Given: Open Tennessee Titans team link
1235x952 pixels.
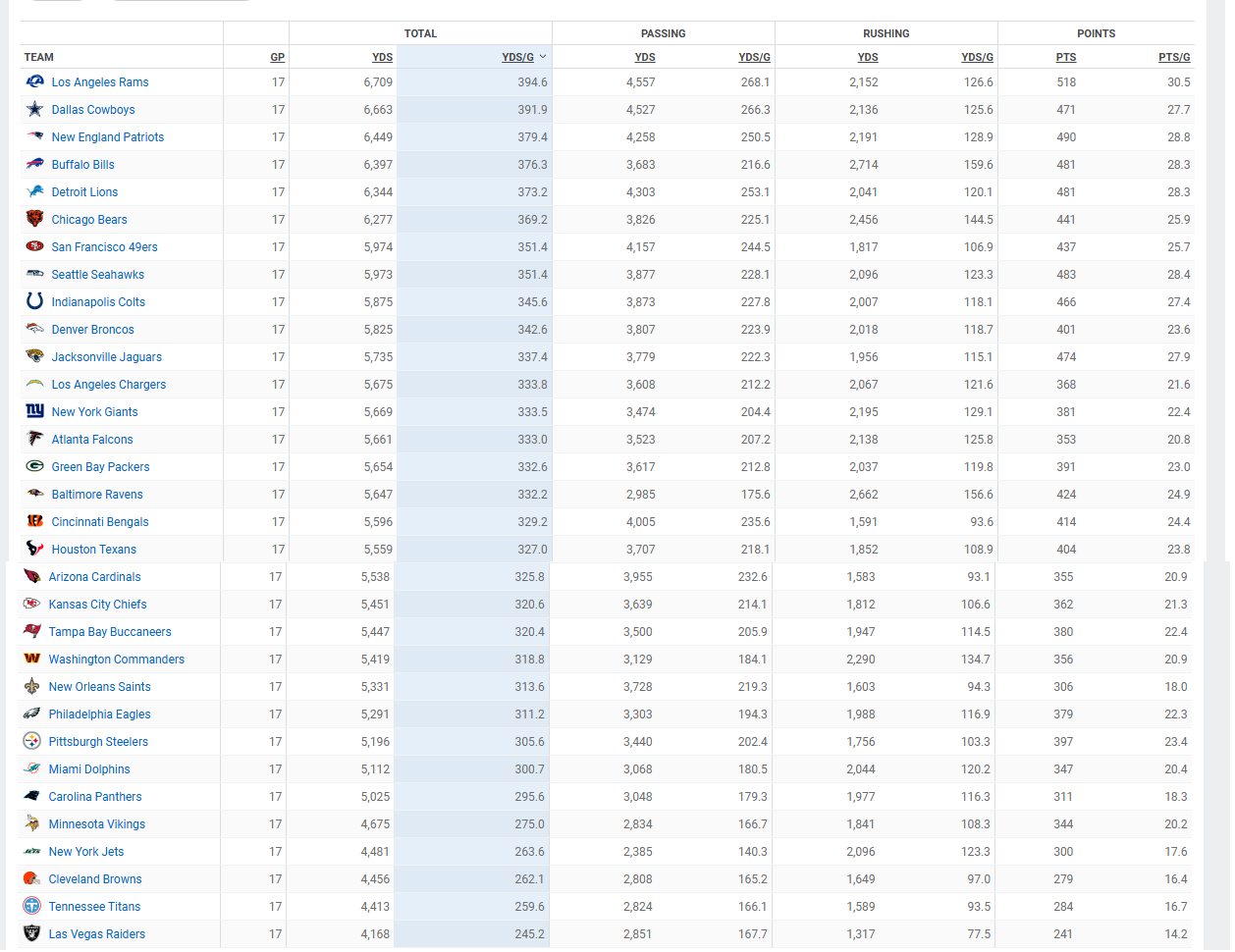Looking at the screenshot, I should click(x=94, y=907).
